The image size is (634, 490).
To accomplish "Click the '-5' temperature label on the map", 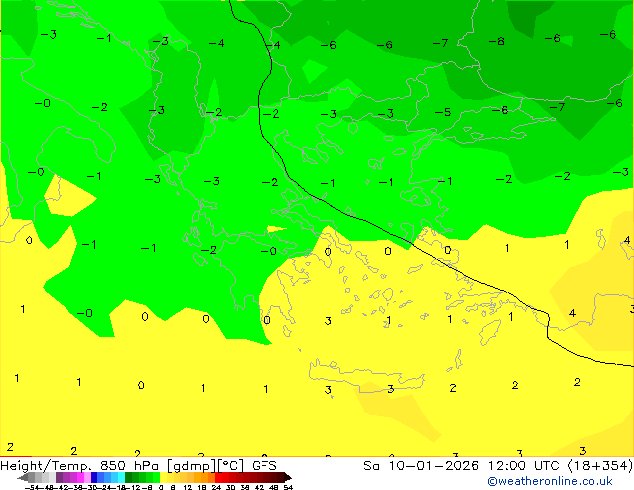I will 443,112.
